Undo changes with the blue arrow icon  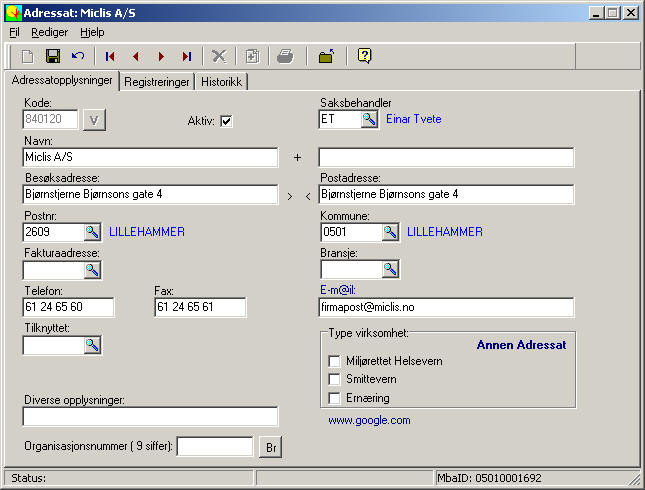(x=78, y=56)
